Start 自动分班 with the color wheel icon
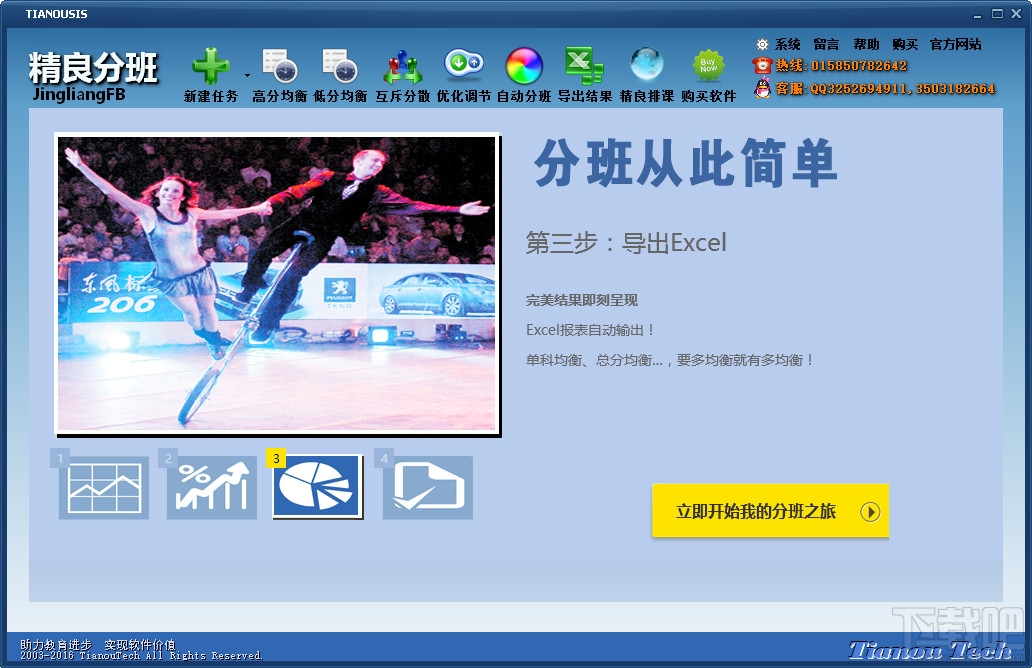1032x668 pixels. coord(524,66)
